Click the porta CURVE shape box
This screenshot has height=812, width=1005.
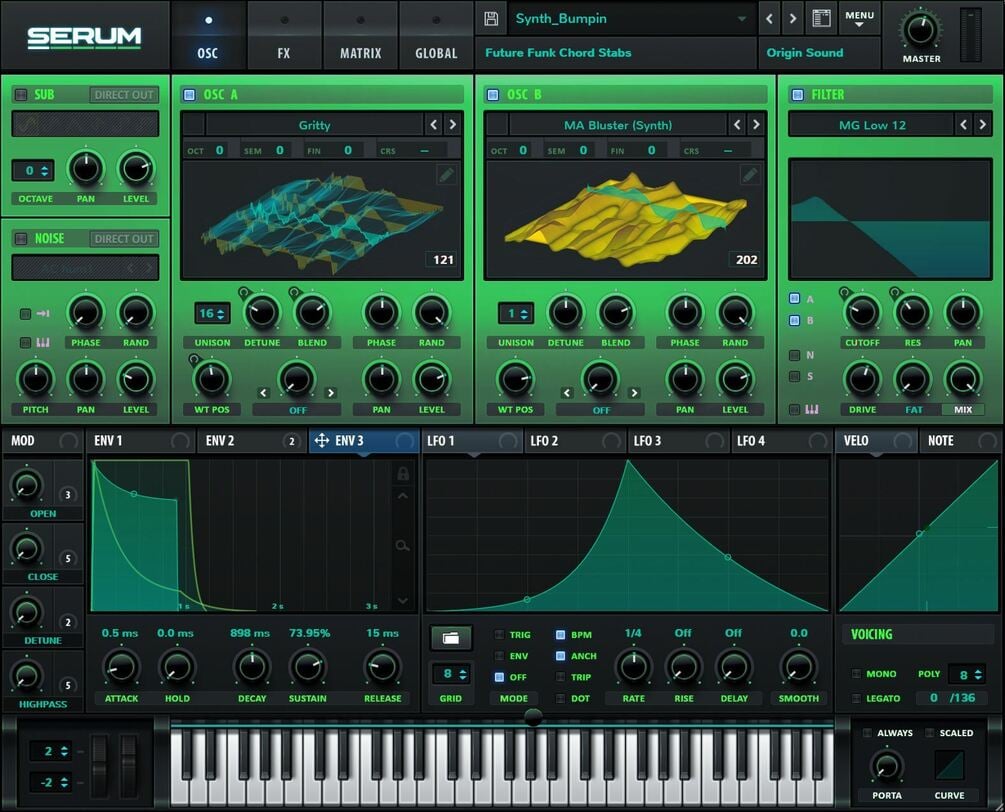[949, 765]
